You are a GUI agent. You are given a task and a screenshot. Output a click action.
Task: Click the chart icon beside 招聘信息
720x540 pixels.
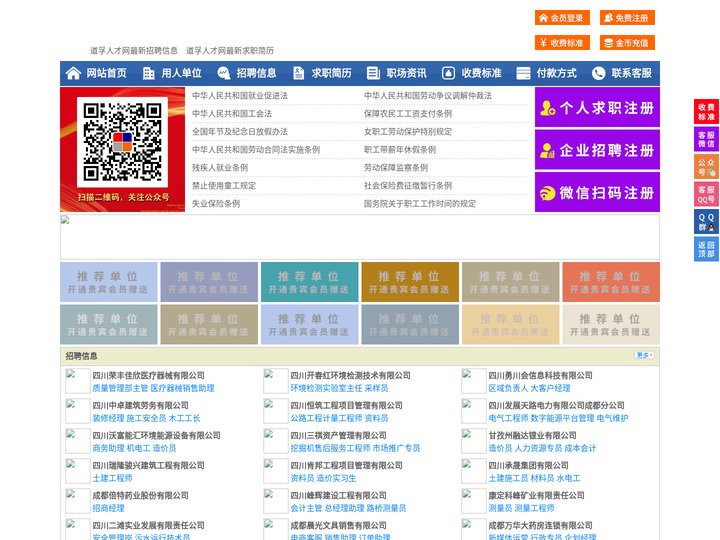pyautogui.click(x=223, y=73)
